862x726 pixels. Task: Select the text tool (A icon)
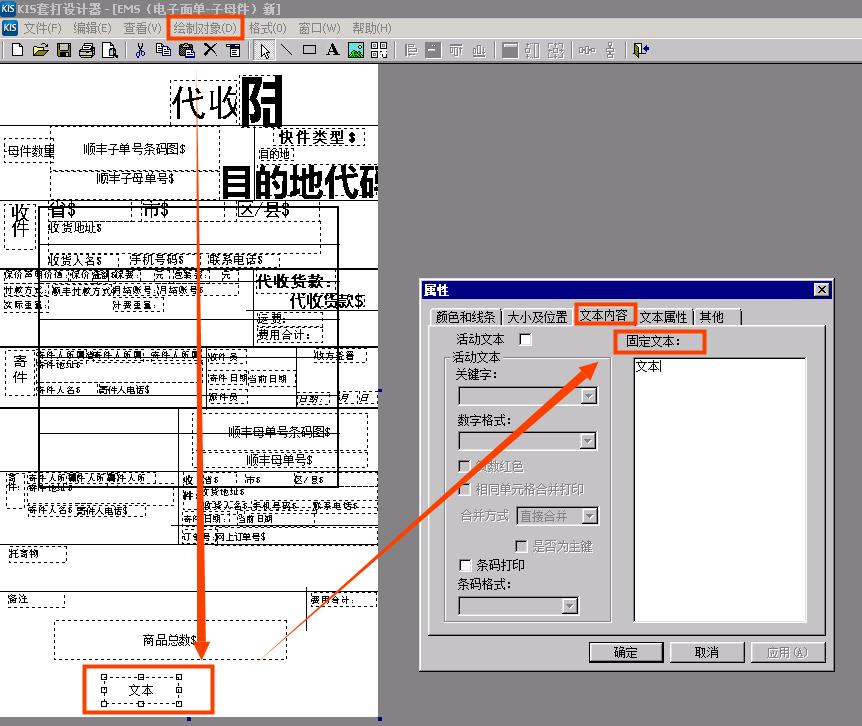coord(330,49)
